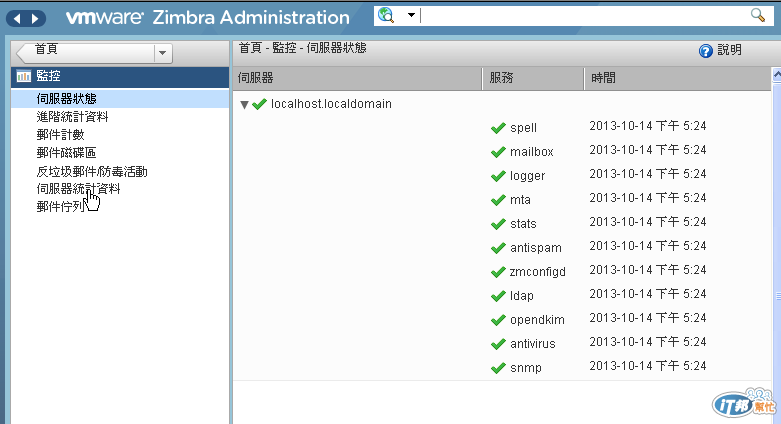Click green checkmark beside ldap service

pos(497,296)
